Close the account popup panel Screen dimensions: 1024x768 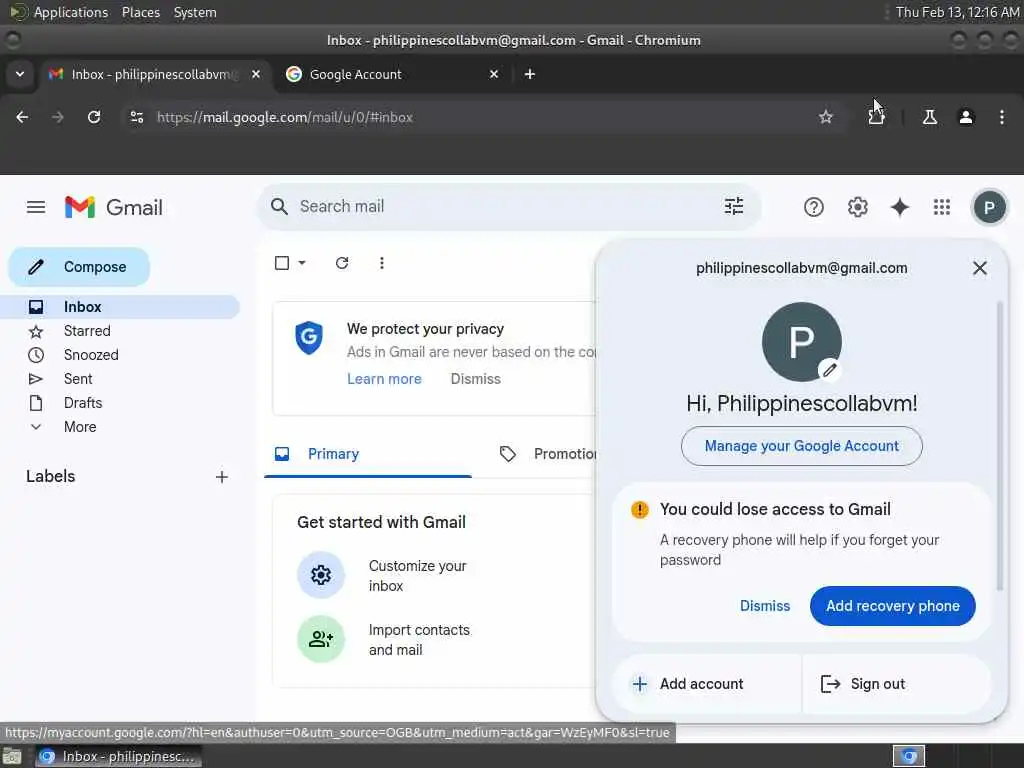coord(979,268)
